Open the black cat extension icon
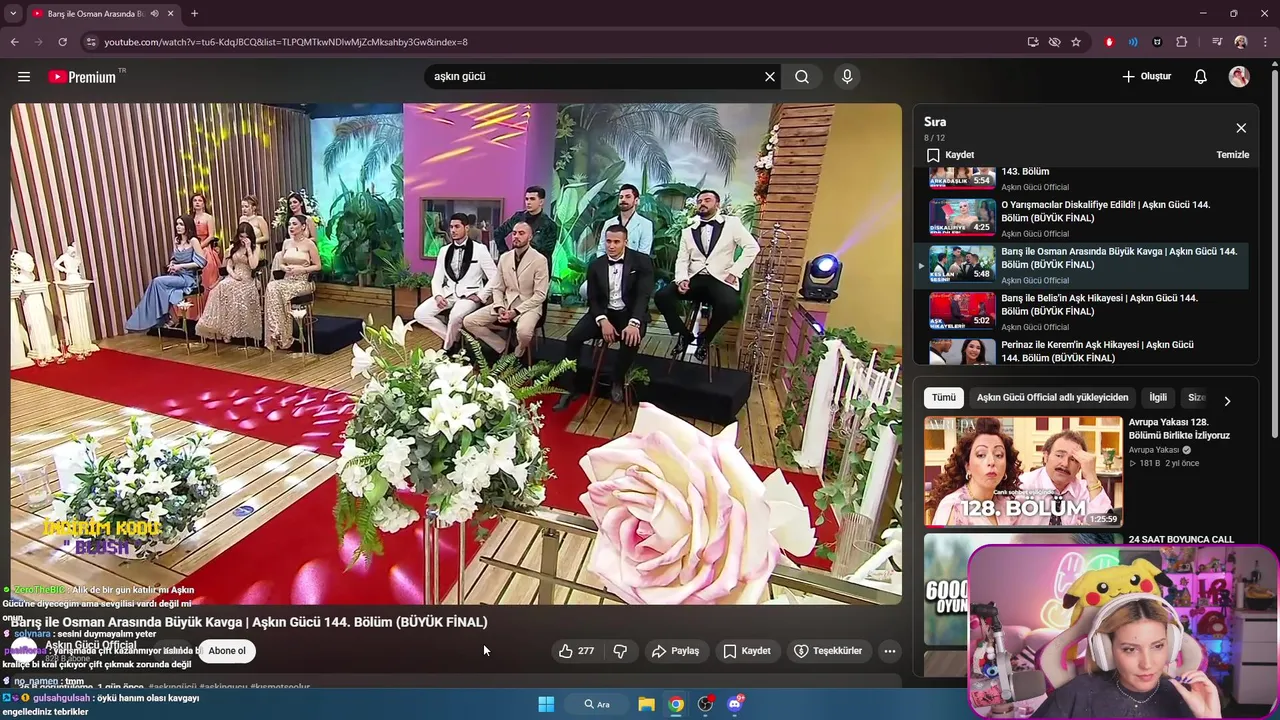This screenshot has height=720, width=1280. click(x=1157, y=42)
